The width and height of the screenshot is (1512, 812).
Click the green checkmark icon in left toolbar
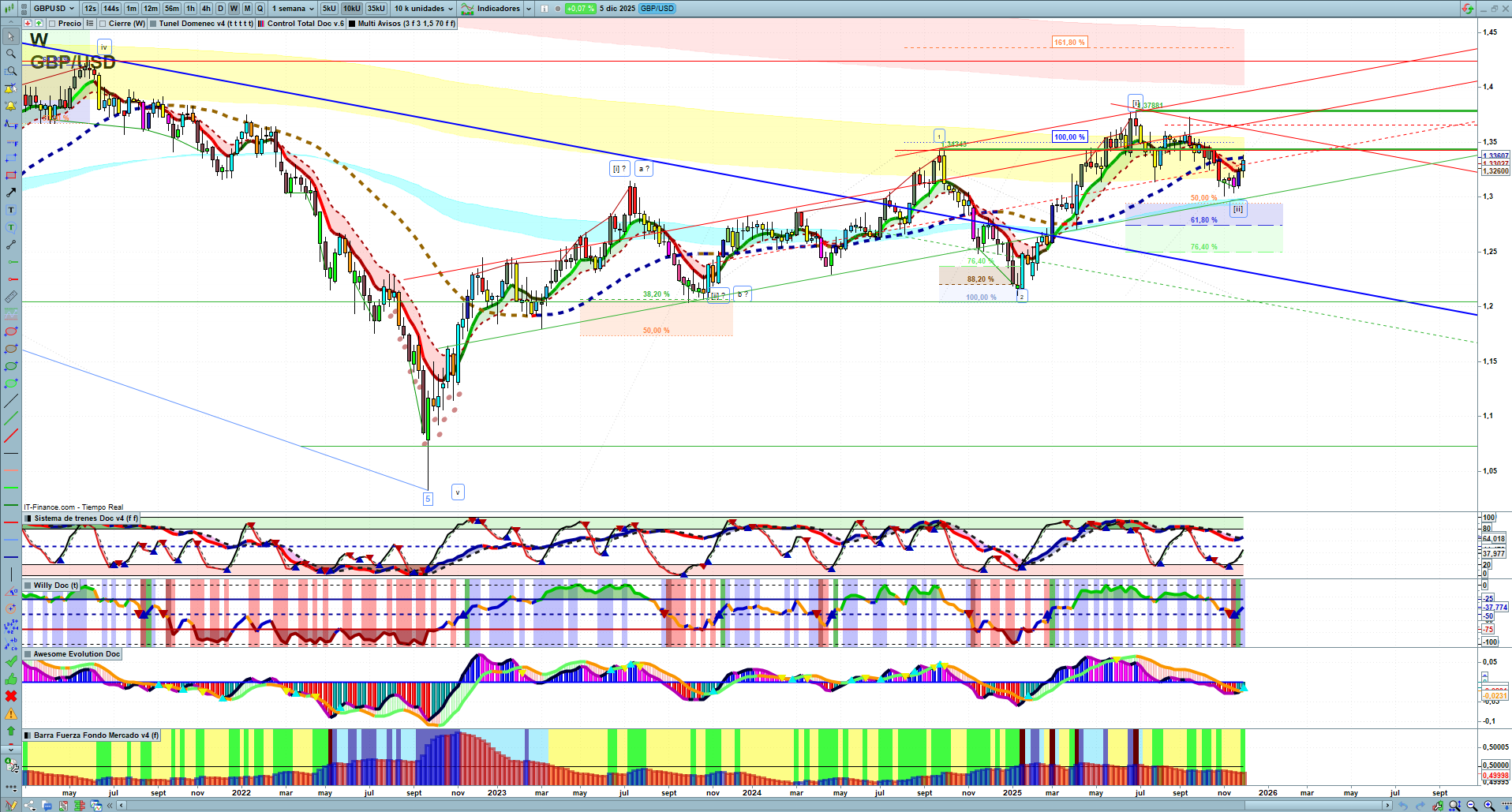pyautogui.click(x=11, y=661)
